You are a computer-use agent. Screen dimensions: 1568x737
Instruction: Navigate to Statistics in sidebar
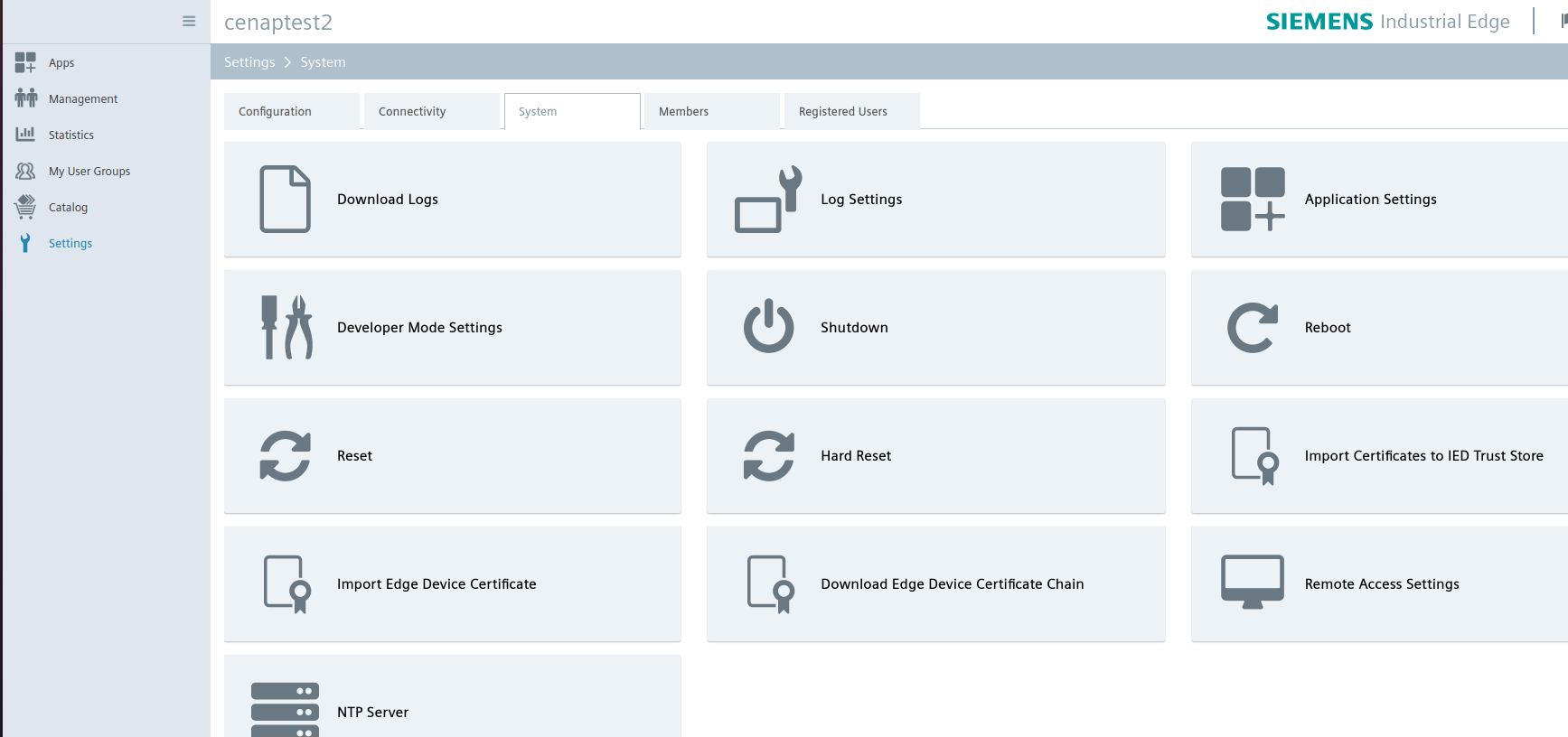click(70, 135)
